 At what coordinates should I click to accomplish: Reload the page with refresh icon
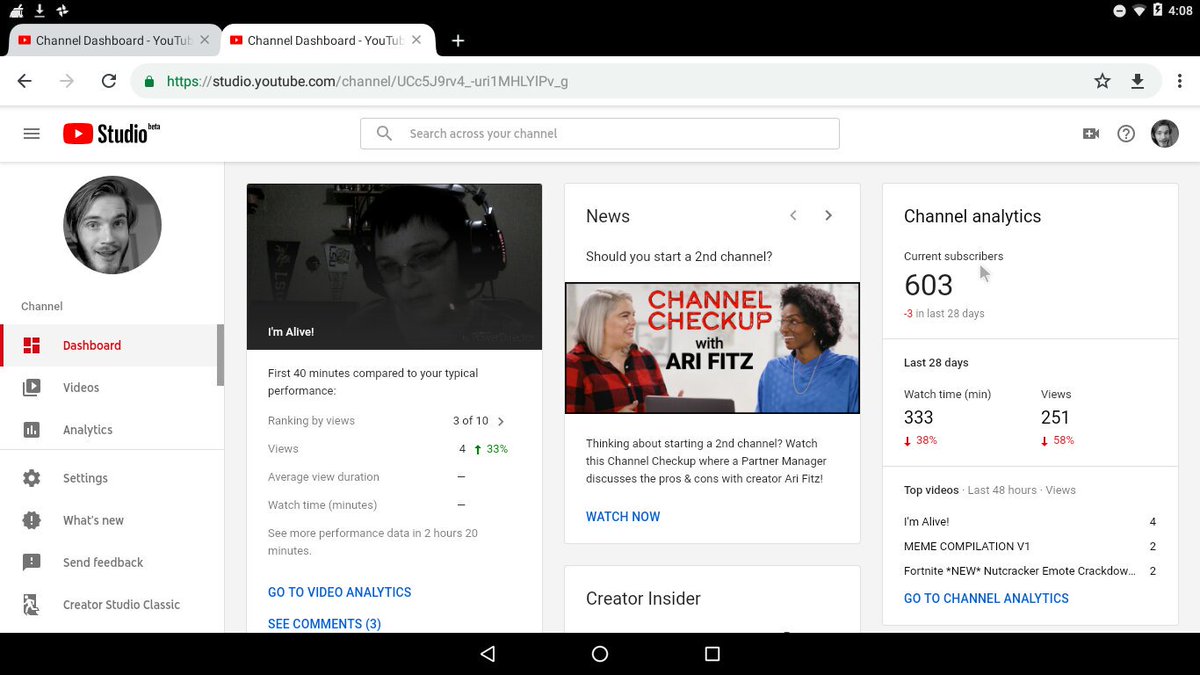(109, 81)
